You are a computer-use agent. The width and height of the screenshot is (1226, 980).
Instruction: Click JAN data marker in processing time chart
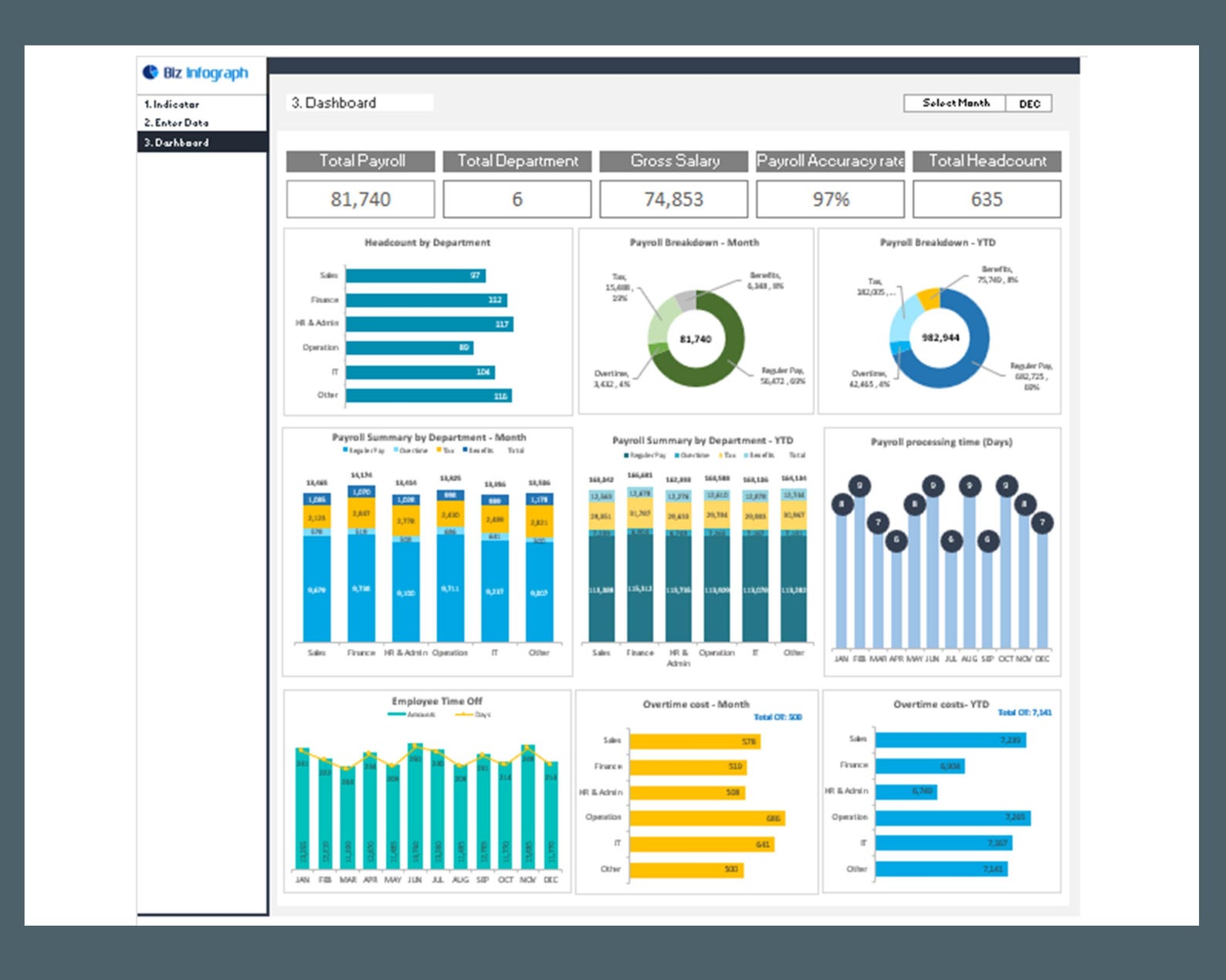click(842, 505)
